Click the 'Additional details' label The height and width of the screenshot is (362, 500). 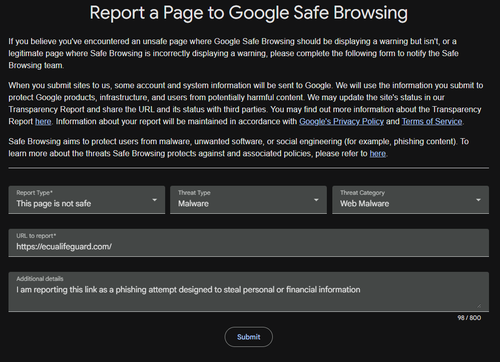40,279
